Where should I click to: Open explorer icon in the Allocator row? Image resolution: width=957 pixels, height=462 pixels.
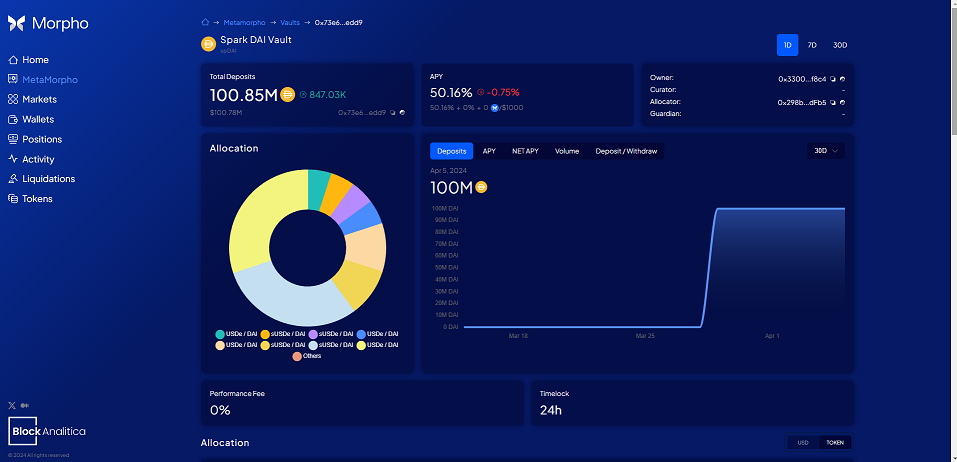click(x=842, y=103)
